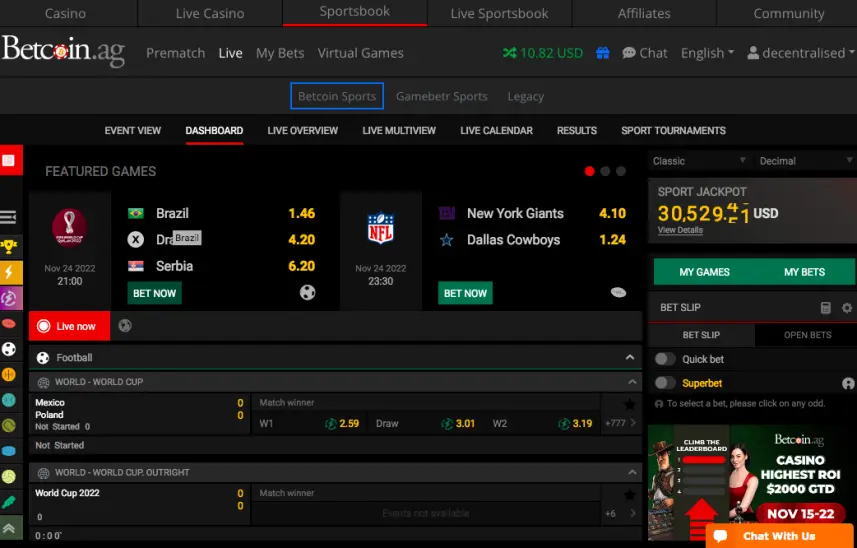
Task: Toggle the Superbet switch
Action: point(665,383)
